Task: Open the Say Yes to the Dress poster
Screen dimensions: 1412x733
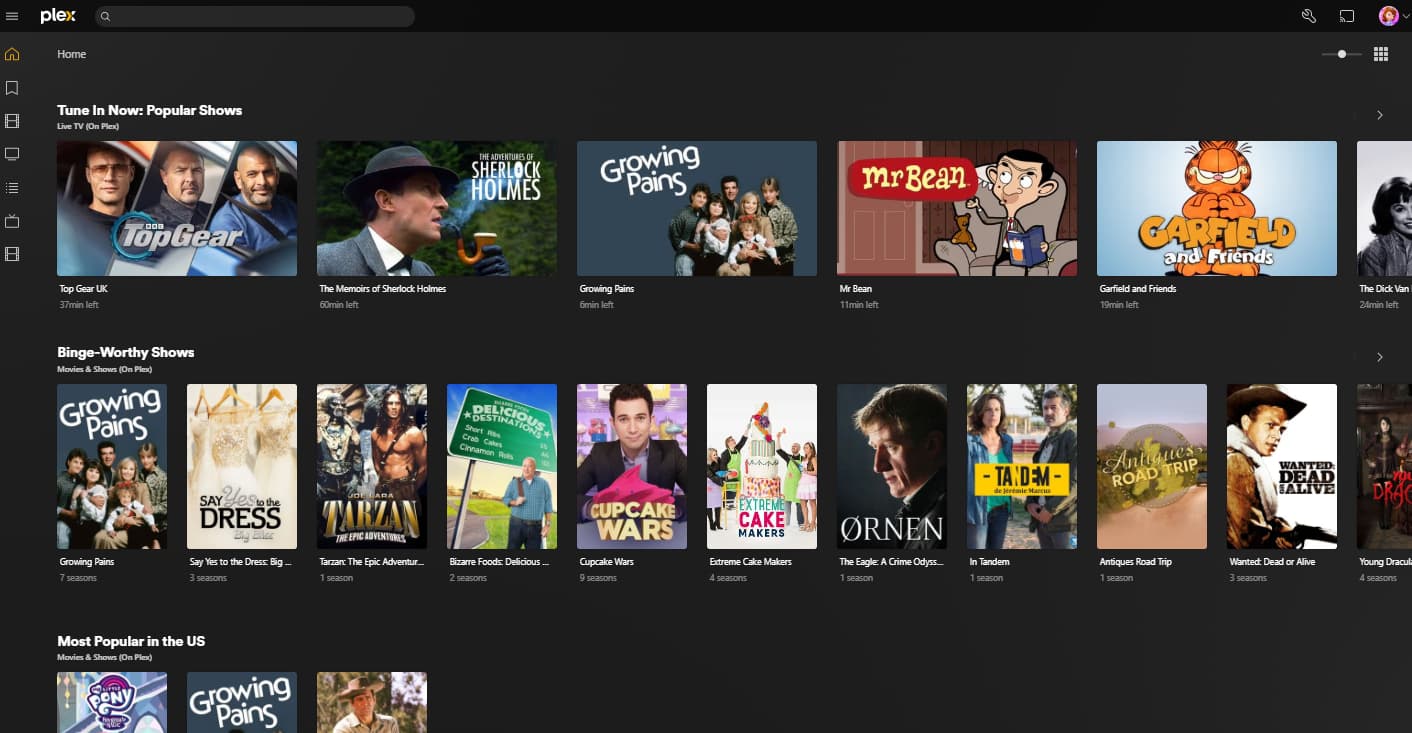Action: [x=242, y=466]
